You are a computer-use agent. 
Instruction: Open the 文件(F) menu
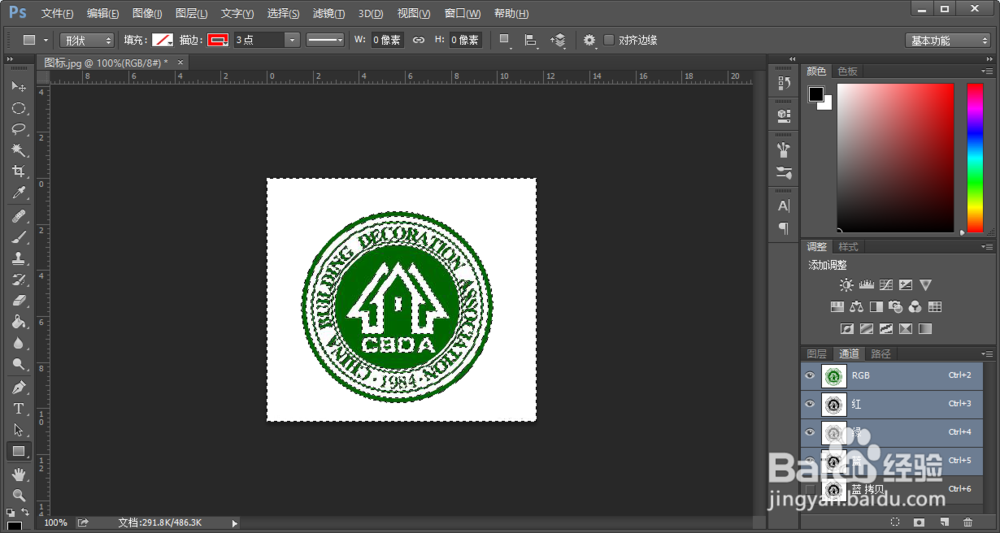57,13
